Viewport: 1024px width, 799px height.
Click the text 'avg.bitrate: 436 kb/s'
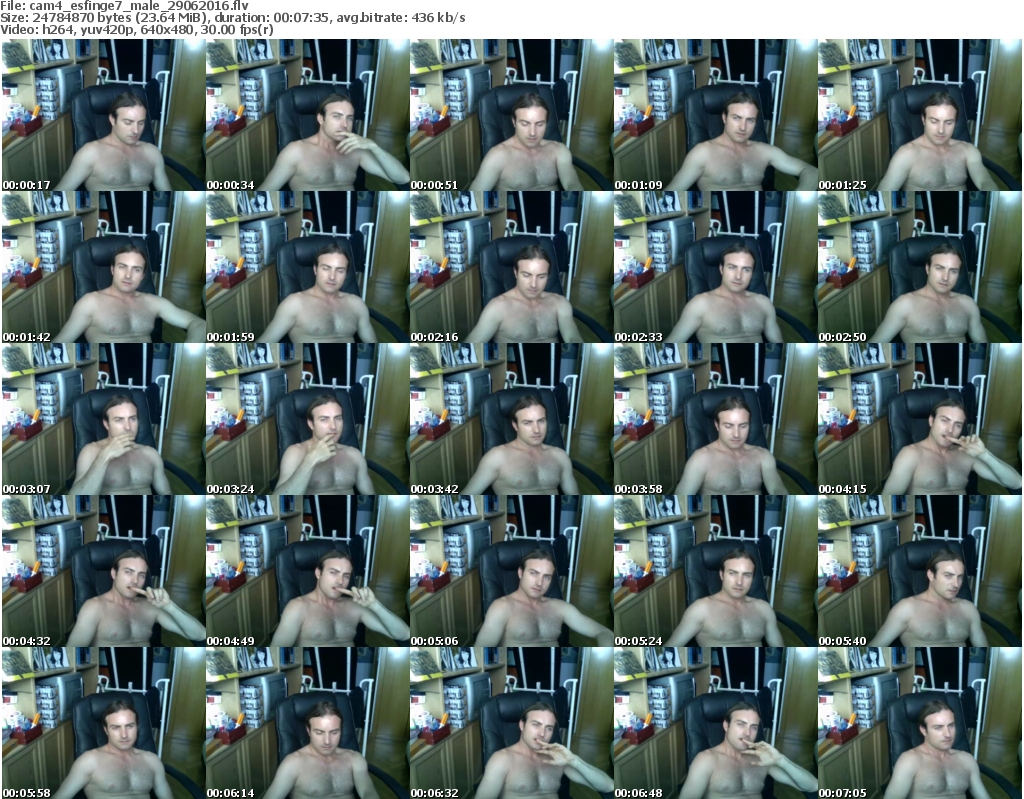pos(401,18)
